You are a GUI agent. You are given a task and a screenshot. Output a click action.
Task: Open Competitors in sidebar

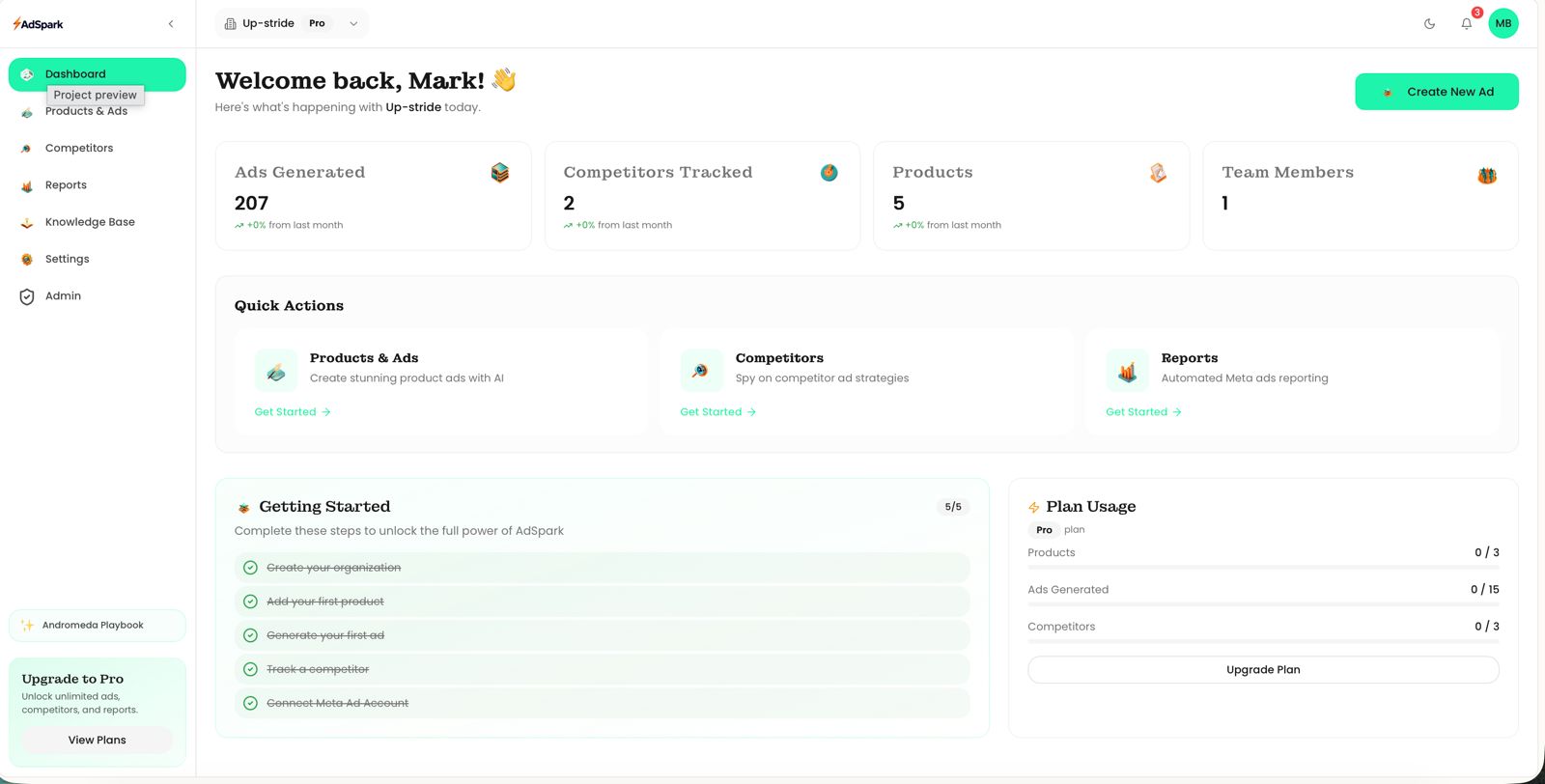click(x=97, y=148)
